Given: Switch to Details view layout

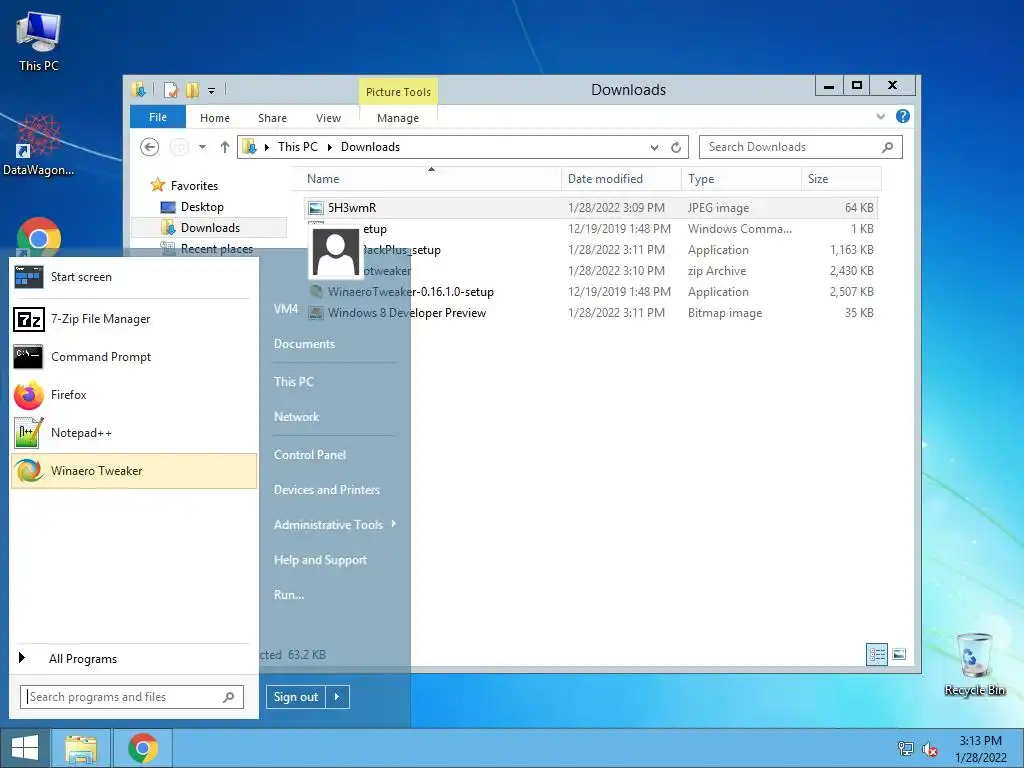Looking at the screenshot, I should click(876, 654).
